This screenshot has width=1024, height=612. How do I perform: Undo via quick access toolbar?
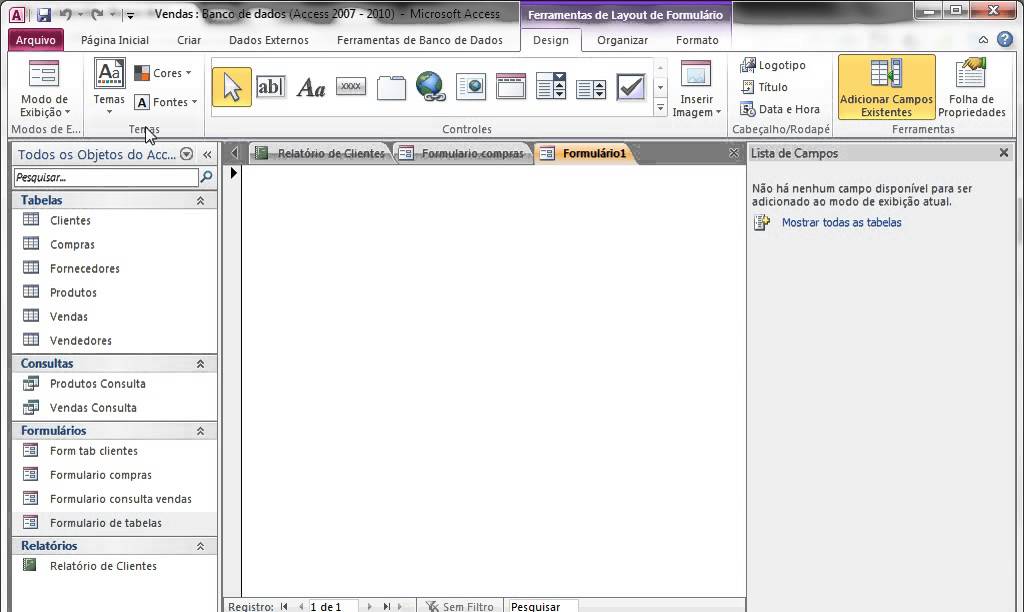(x=66, y=14)
